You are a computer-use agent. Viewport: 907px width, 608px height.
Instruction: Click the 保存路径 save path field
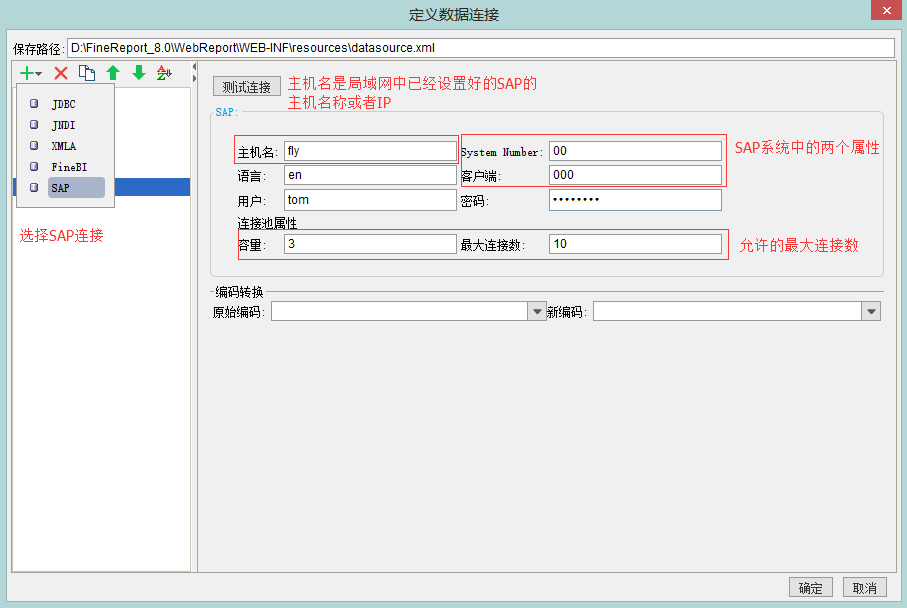[x=481, y=48]
